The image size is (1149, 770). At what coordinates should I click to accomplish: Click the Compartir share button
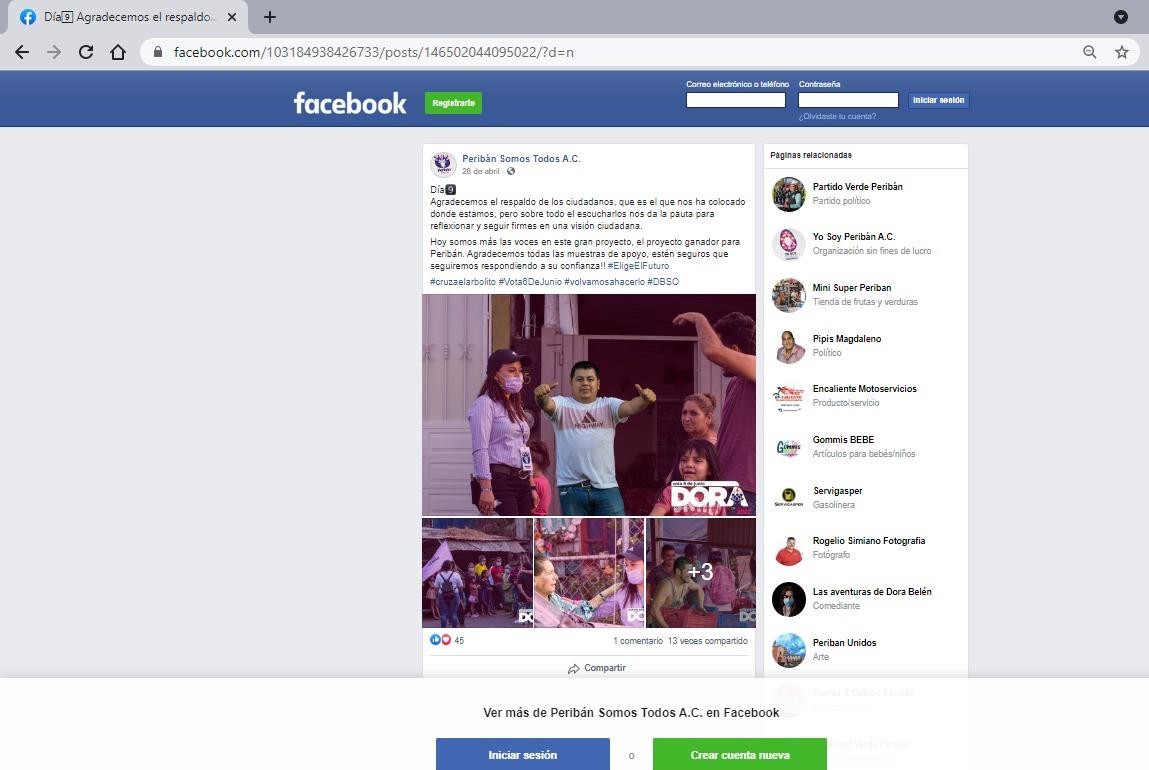[x=597, y=668]
